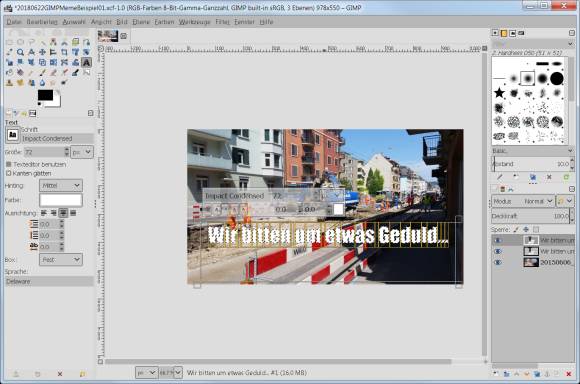This screenshot has width=580, height=384.
Task: Select the Move tool in the toolbox
Action: (x=42, y=52)
